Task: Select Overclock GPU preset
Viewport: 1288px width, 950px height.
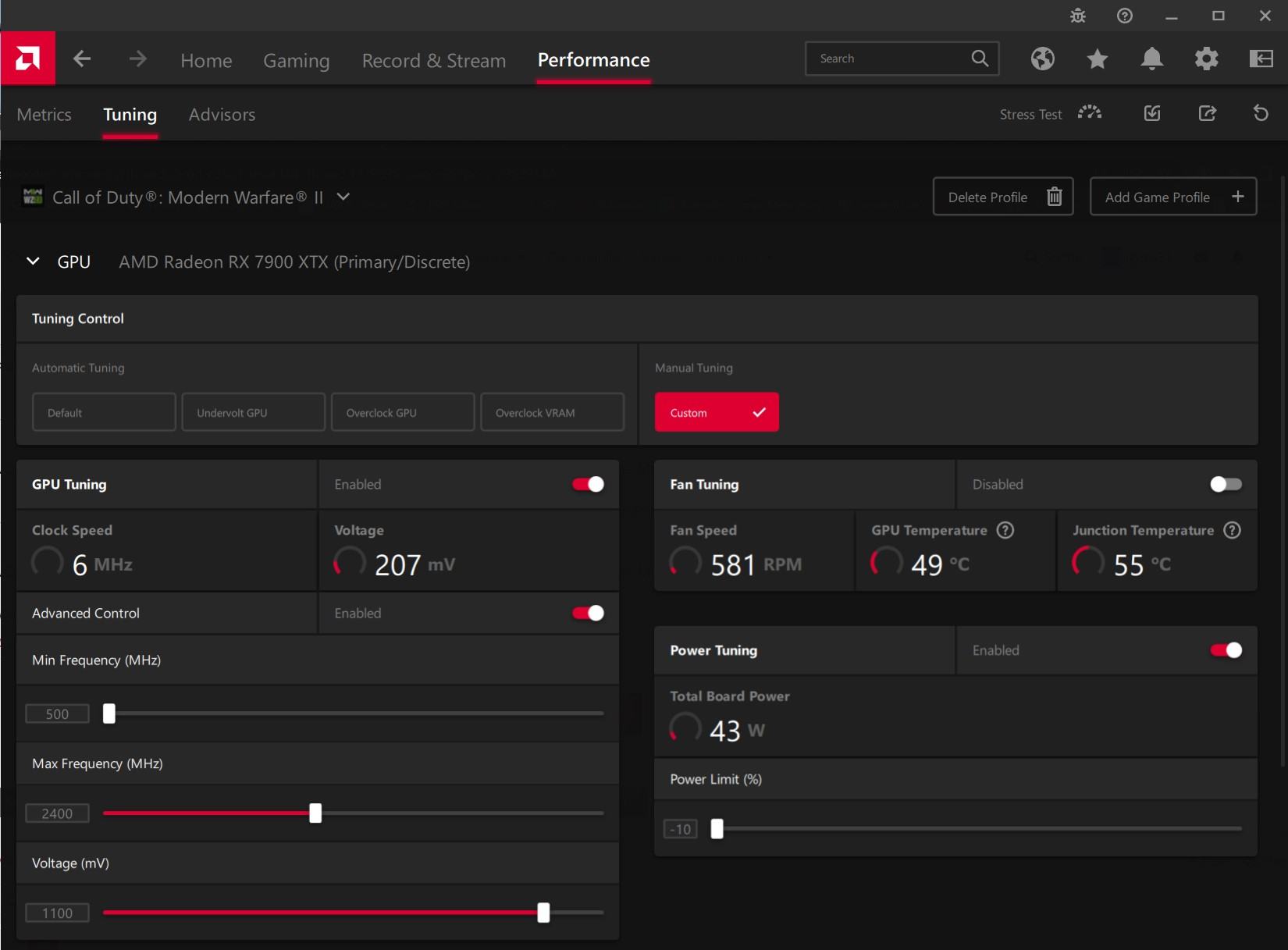Action: point(403,412)
